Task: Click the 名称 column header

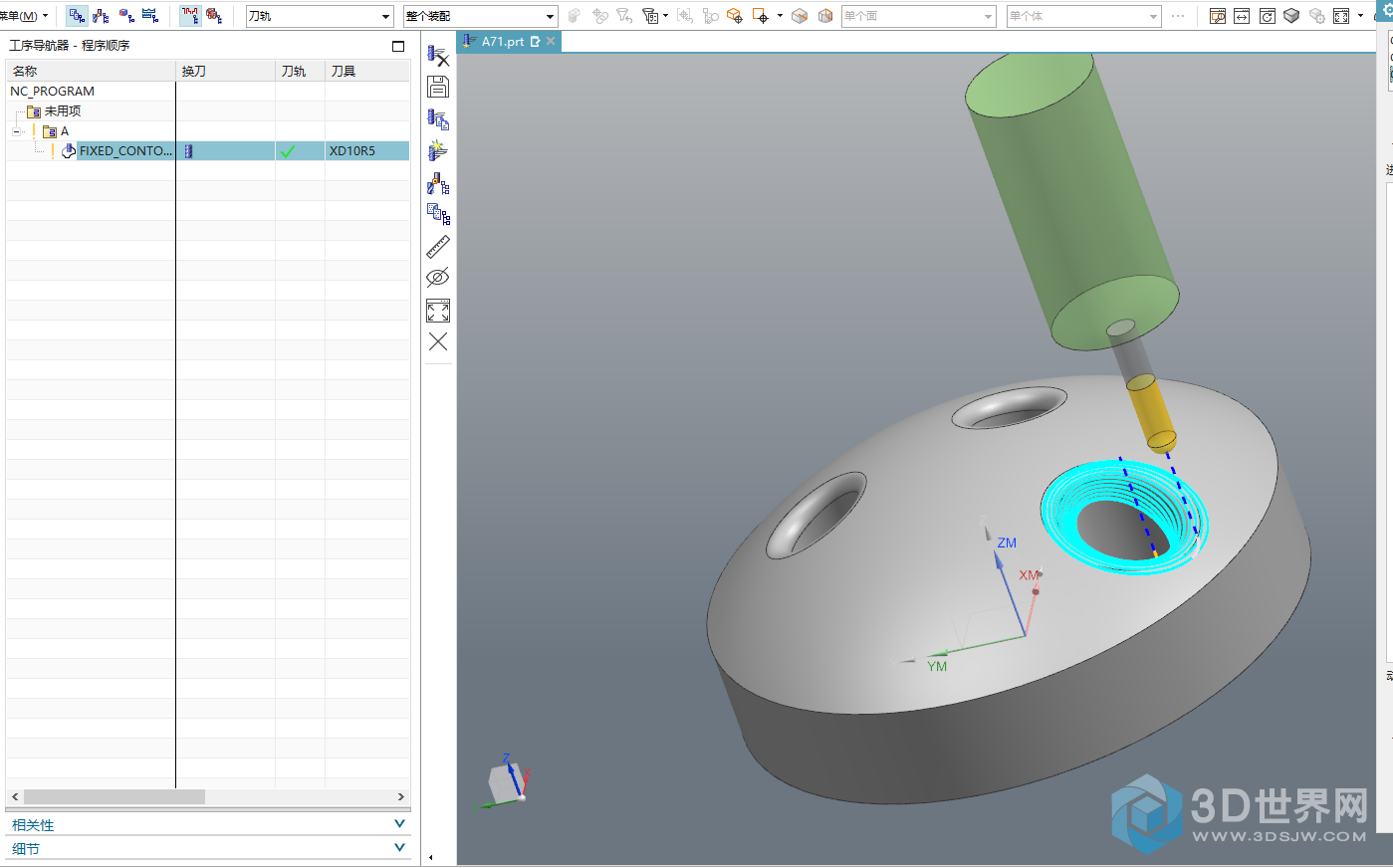Action: 91,71
